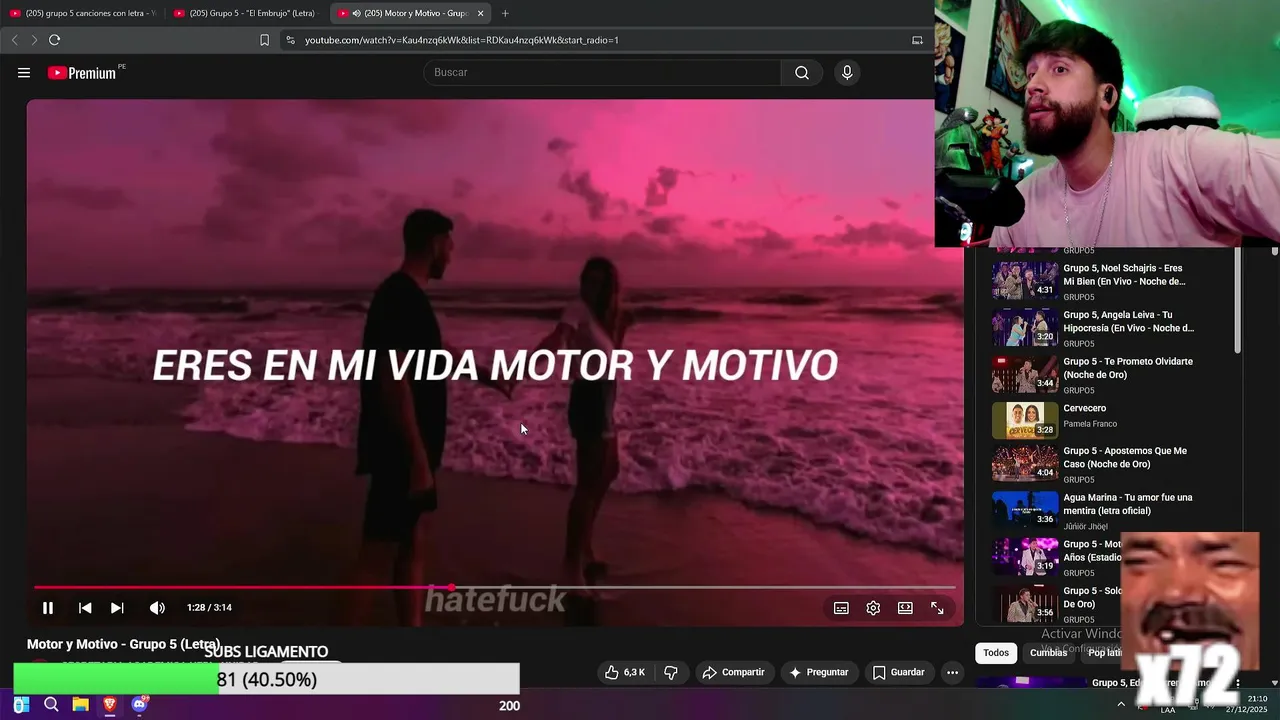Select the Todos filter chip

tap(996, 653)
